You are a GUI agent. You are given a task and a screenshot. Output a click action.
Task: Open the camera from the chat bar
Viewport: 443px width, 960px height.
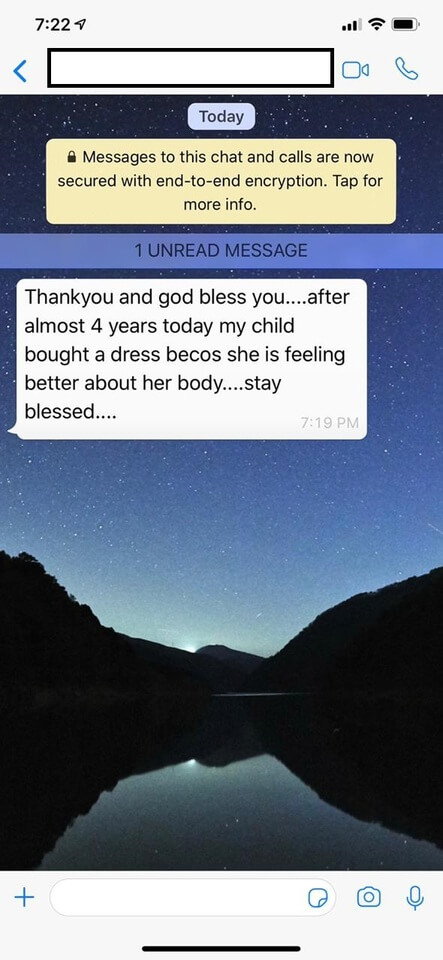(x=368, y=898)
